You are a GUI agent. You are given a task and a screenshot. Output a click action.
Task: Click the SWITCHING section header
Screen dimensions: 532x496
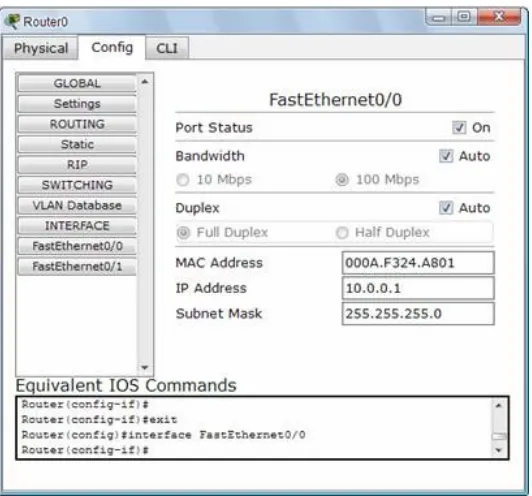[x=77, y=185]
